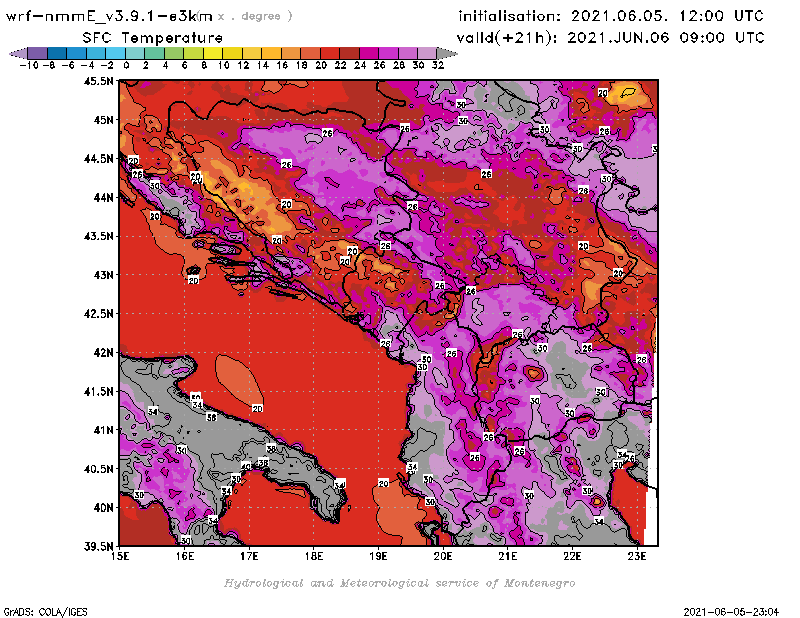Viewport: 800px width, 618px height.
Task: Click the '42N' latitude label
Action: pos(104,353)
